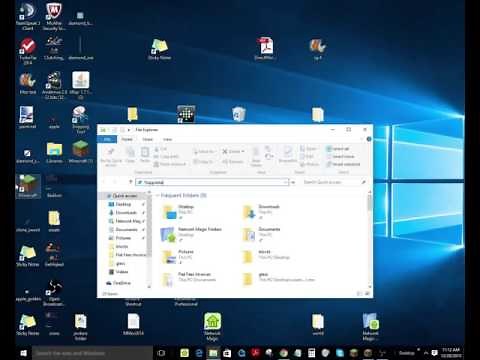Open the Move to dropdown
480x360 pixels.
204,152
